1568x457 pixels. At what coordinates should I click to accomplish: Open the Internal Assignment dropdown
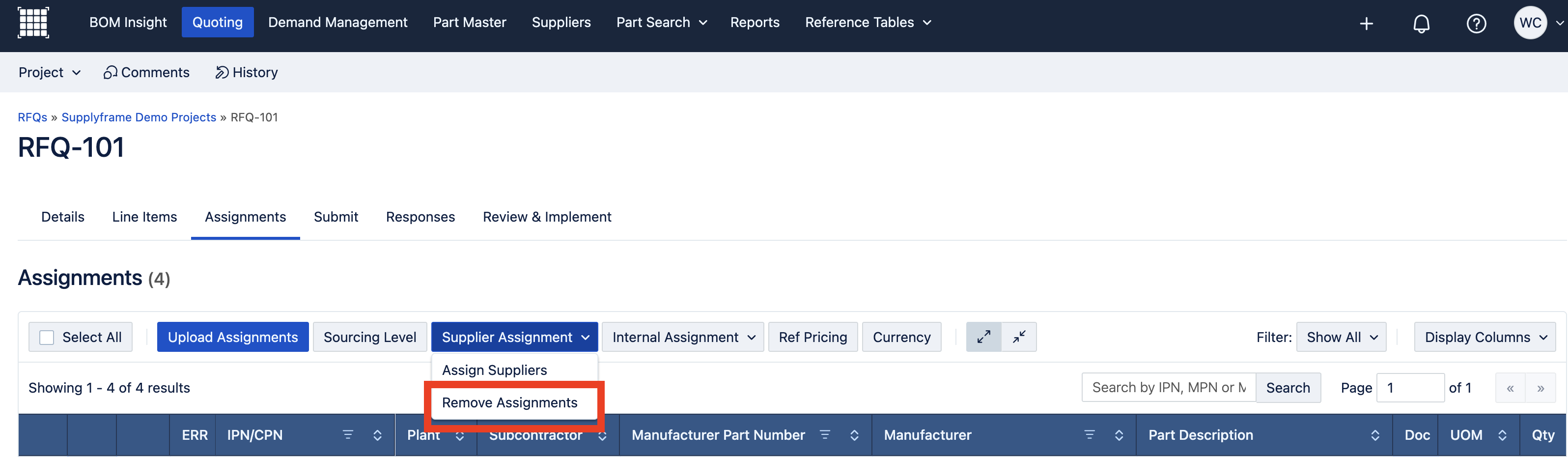[682, 337]
